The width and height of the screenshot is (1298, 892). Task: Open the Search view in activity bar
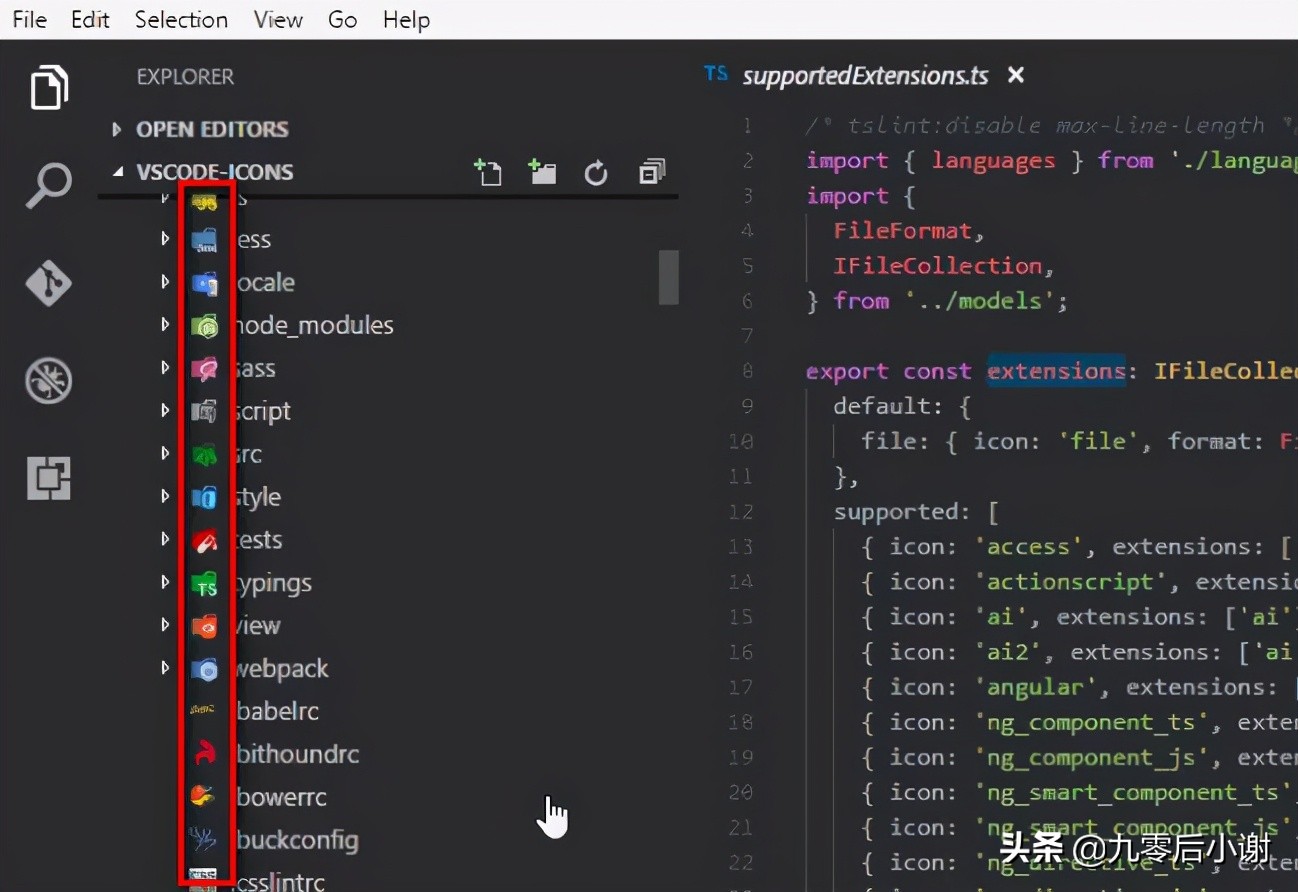coord(49,186)
